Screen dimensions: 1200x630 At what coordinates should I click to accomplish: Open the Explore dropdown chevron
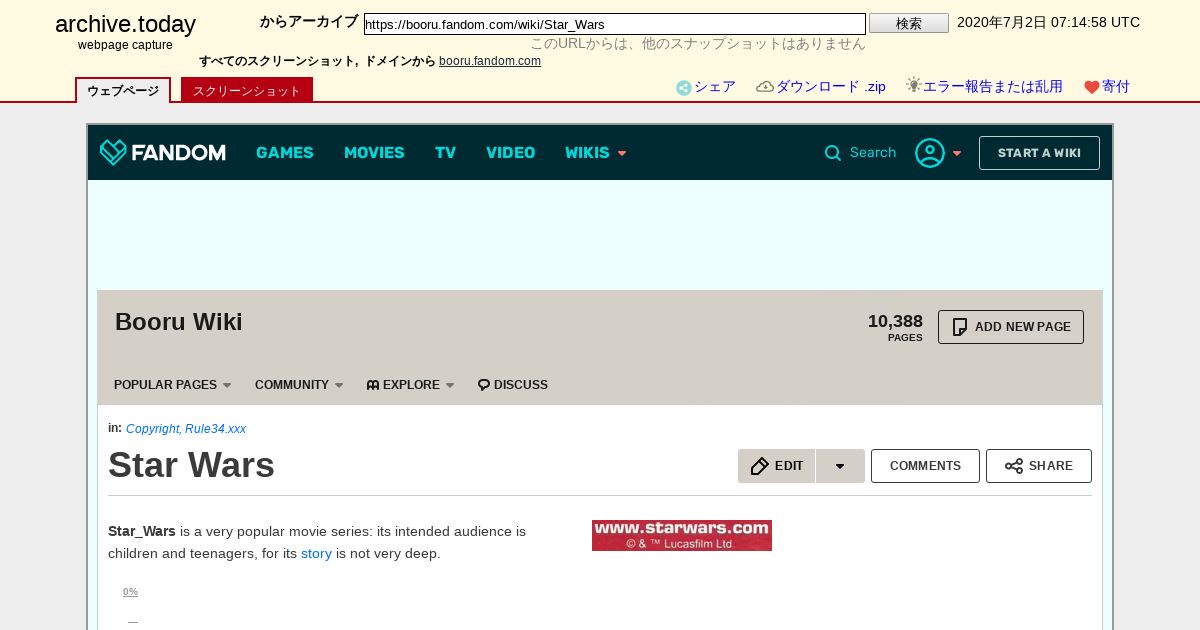click(450, 386)
